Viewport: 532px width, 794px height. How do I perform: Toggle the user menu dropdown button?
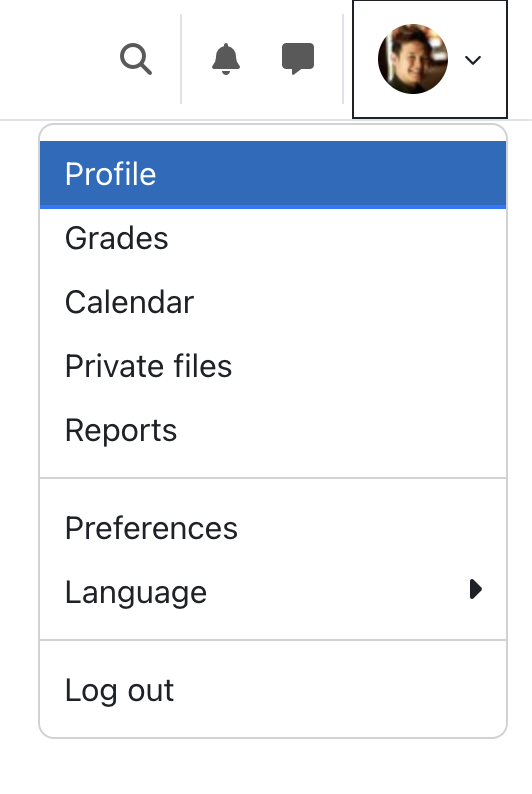coord(430,59)
